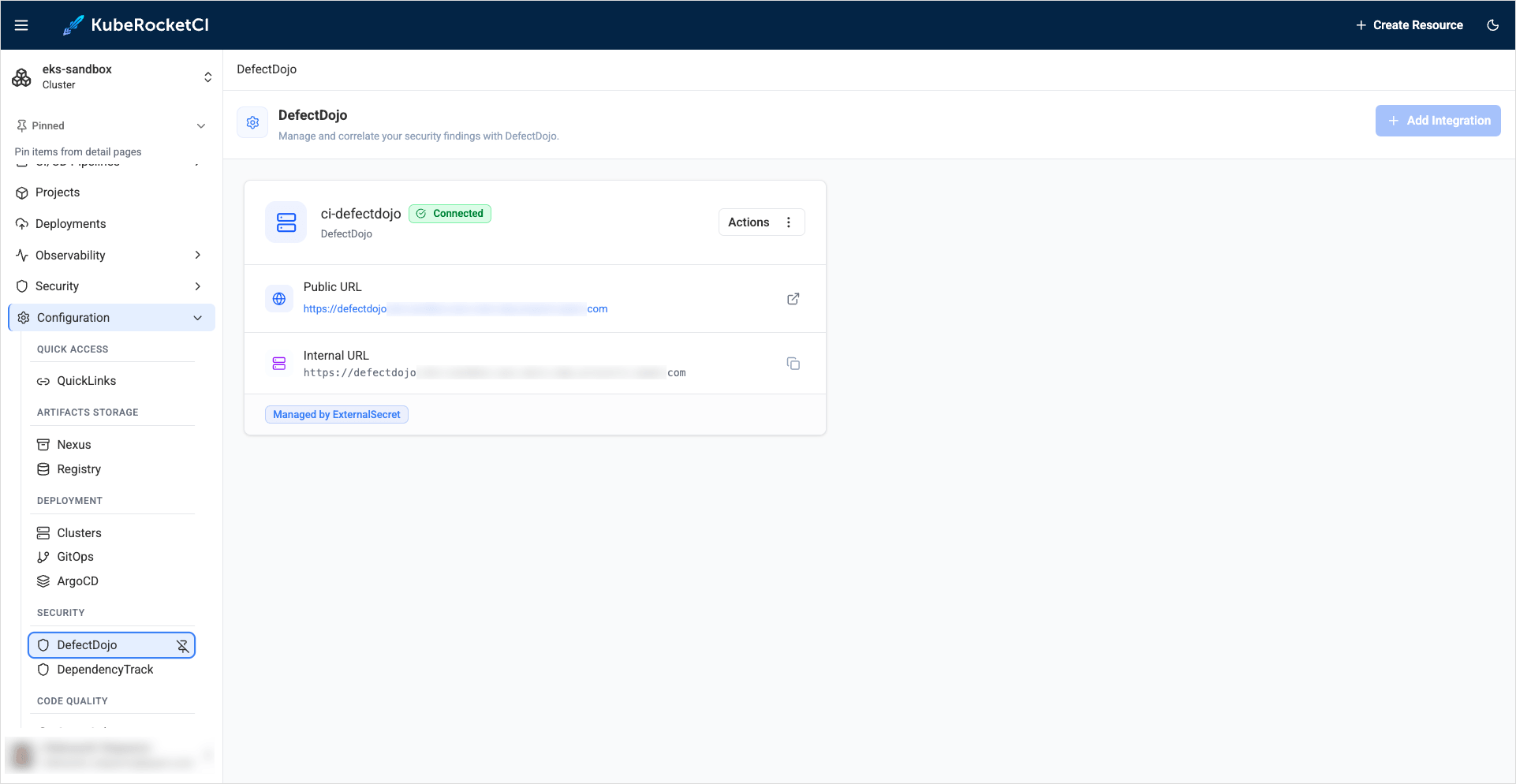
Task: Click Create Resource in the top bar
Action: (1410, 25)
